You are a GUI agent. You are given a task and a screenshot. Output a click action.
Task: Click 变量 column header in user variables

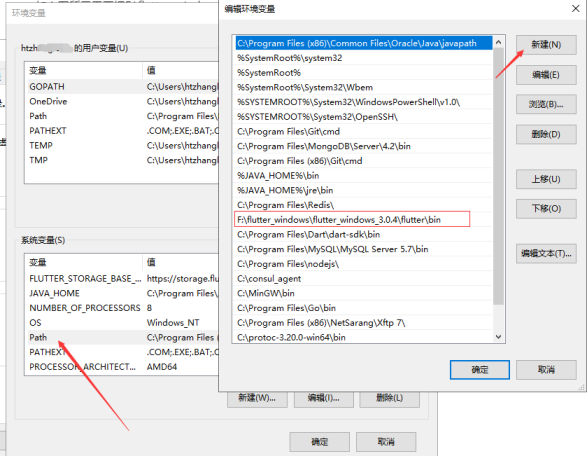84,70
